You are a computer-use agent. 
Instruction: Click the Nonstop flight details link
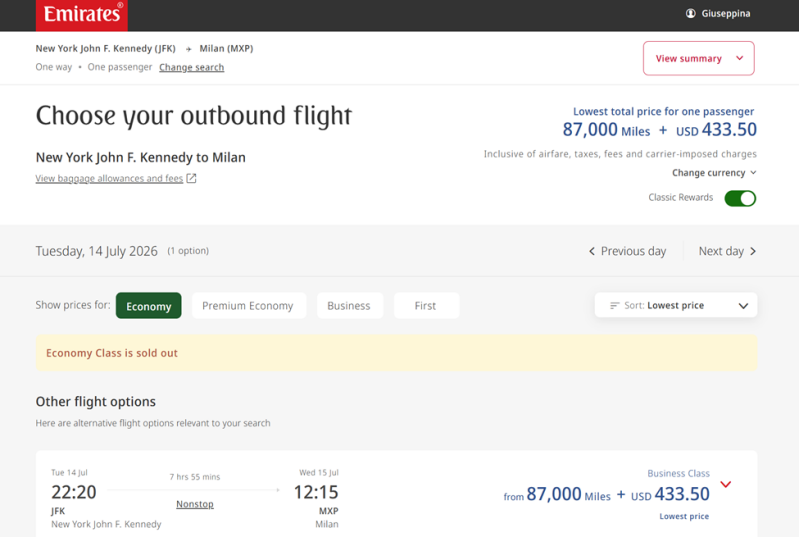tap(195, 504)
